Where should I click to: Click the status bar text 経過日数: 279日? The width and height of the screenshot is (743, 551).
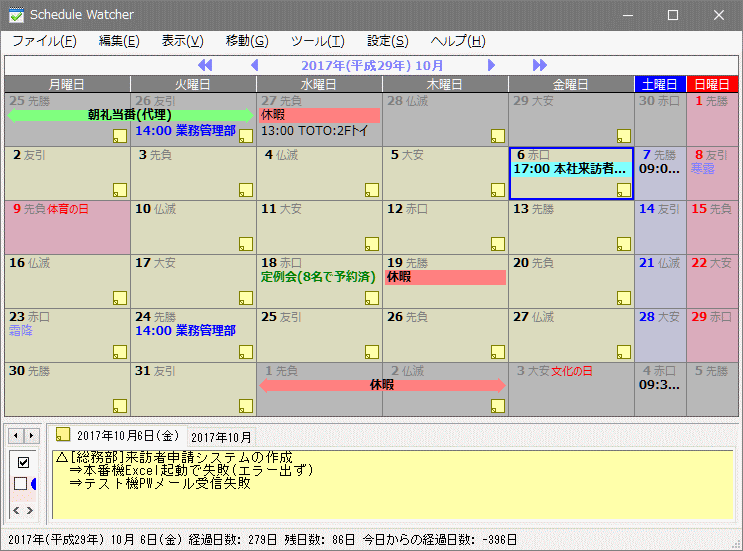[233, 540]
